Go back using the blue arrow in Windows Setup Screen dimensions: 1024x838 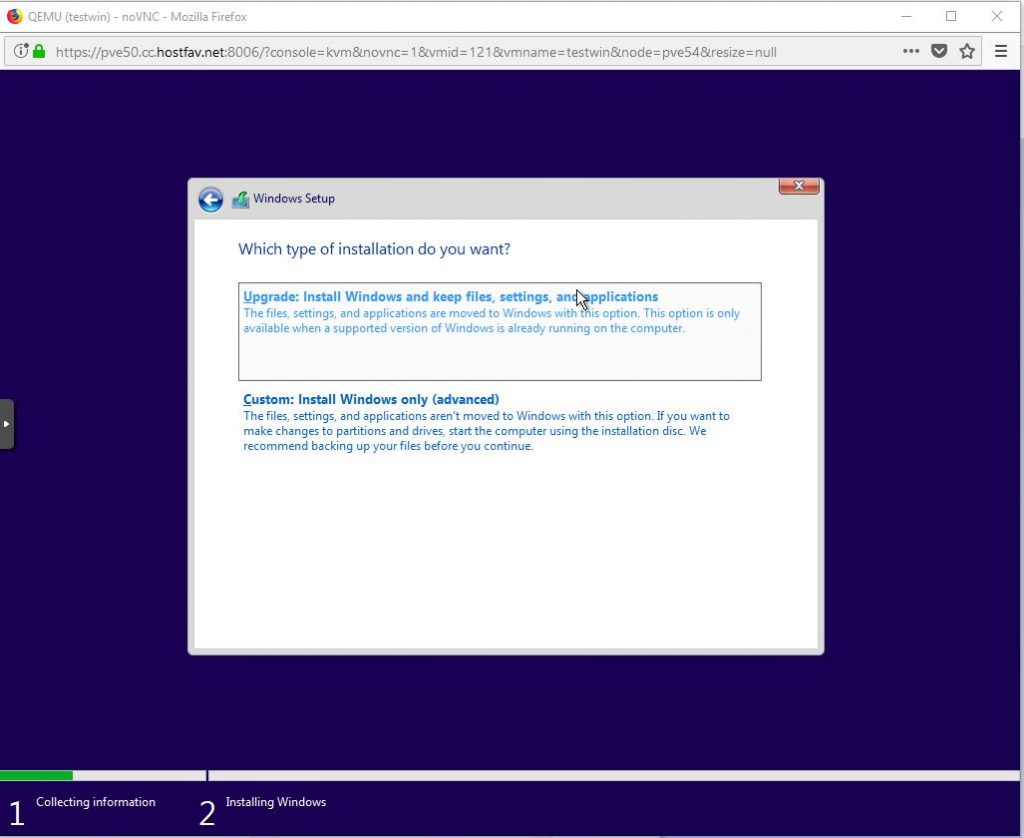[x=210, y=199]
